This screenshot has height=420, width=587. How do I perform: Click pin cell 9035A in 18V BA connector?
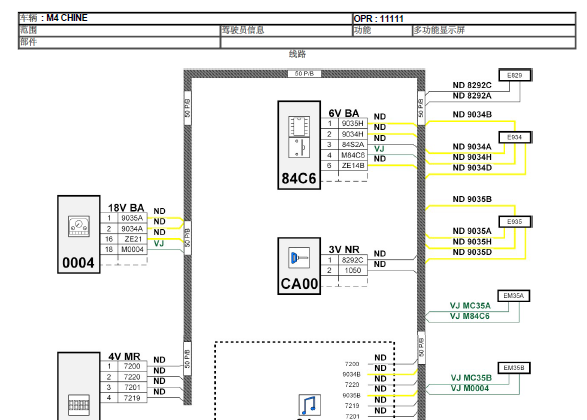click(133, 218)
